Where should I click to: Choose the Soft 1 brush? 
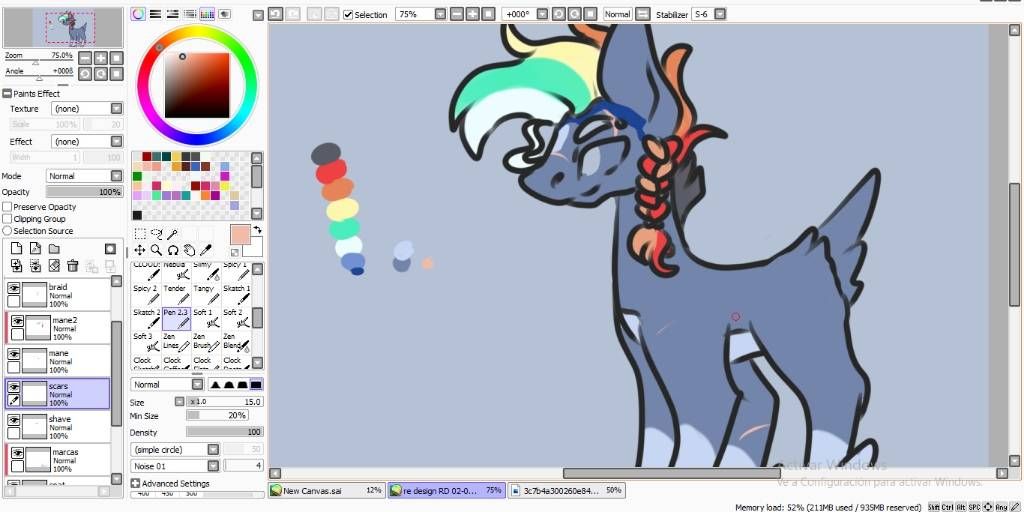click(x=206, y=319)
